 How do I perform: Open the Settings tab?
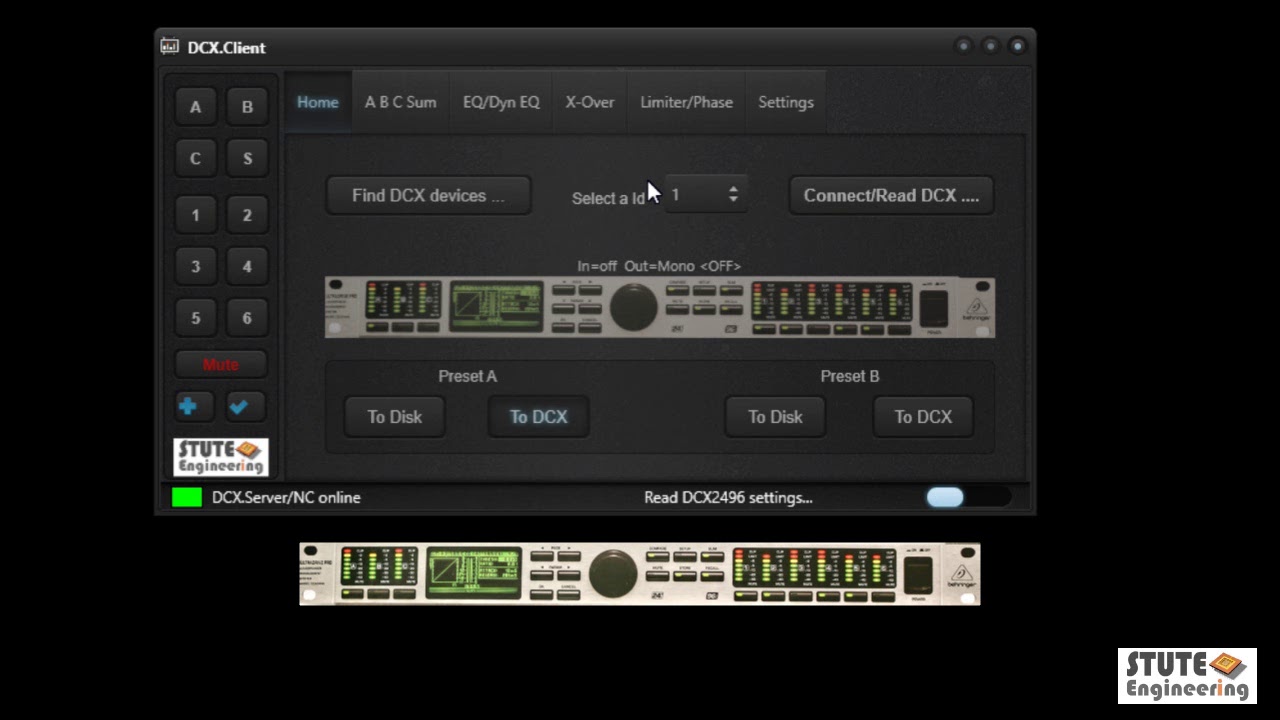pyautogui.click(x=786, y=102)
